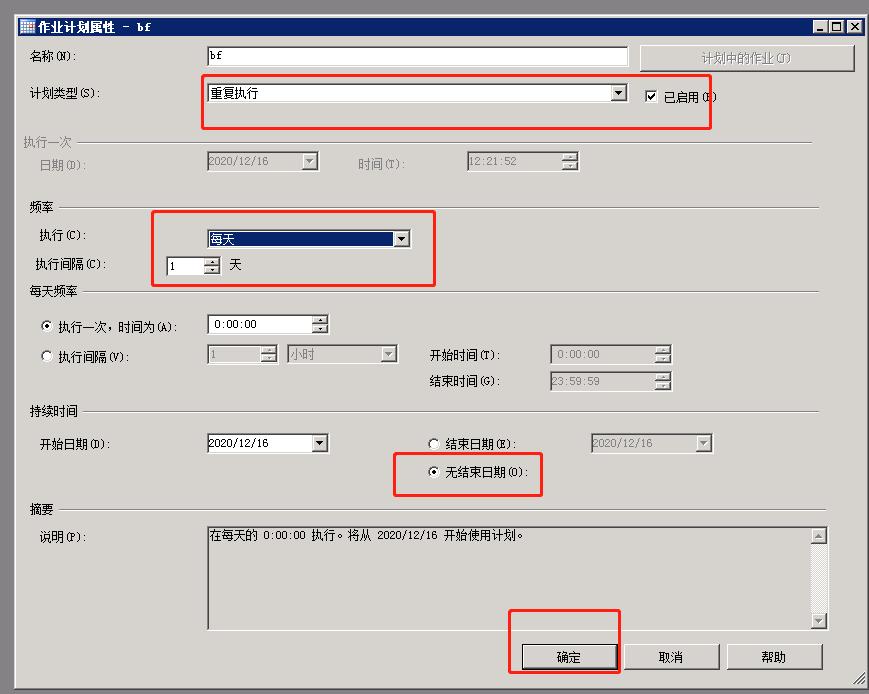Image resolution: width=869 pixels, height=694 pixels.
Task: Click the 帮助 help button
Action: pos(776,656)
